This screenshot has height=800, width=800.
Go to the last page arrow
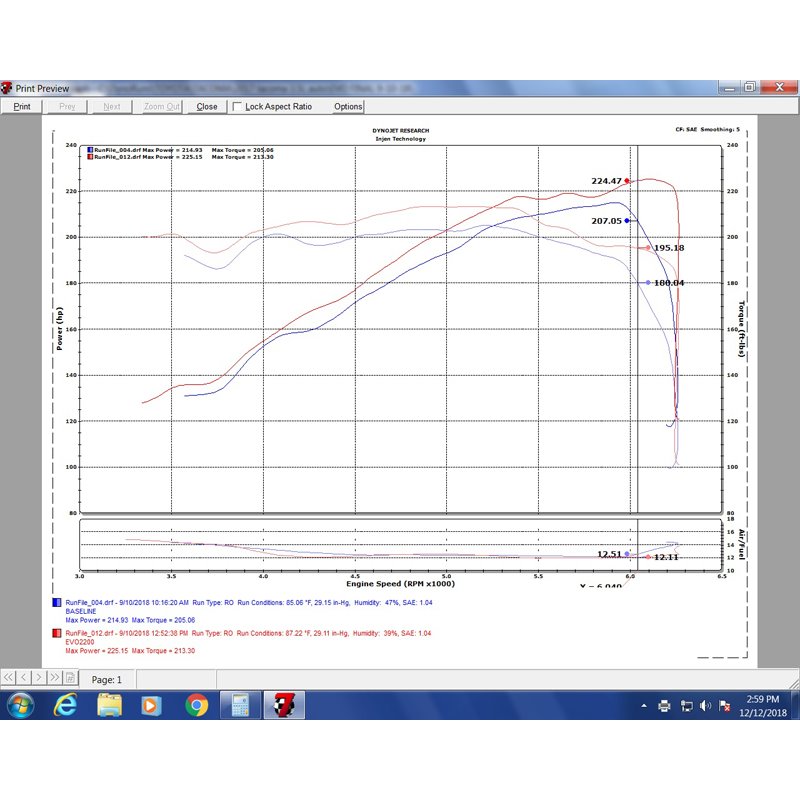coord(54,677)
